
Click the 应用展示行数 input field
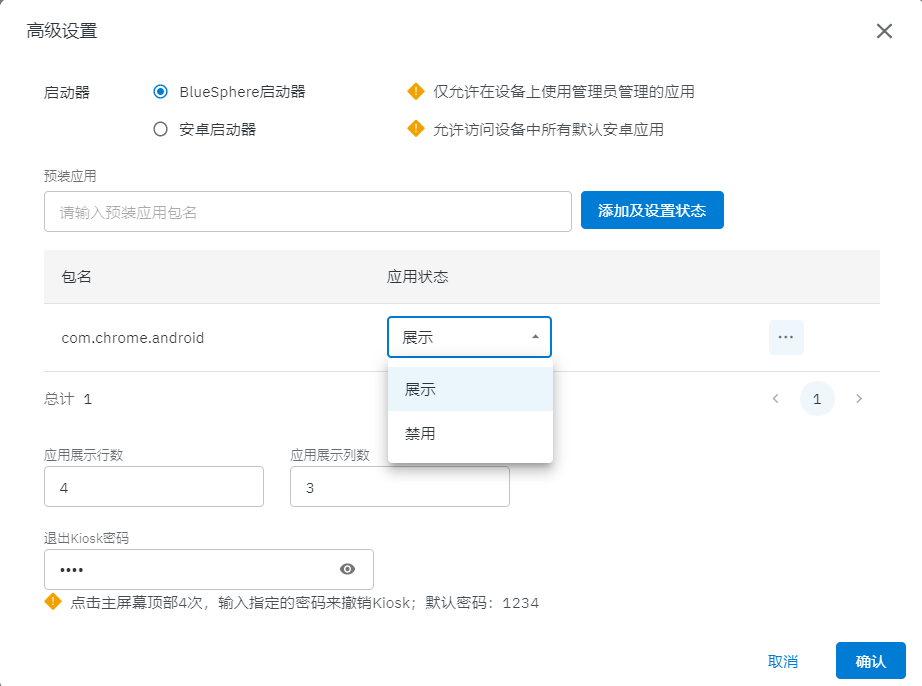pyautogui.click(x=154, y=487)
